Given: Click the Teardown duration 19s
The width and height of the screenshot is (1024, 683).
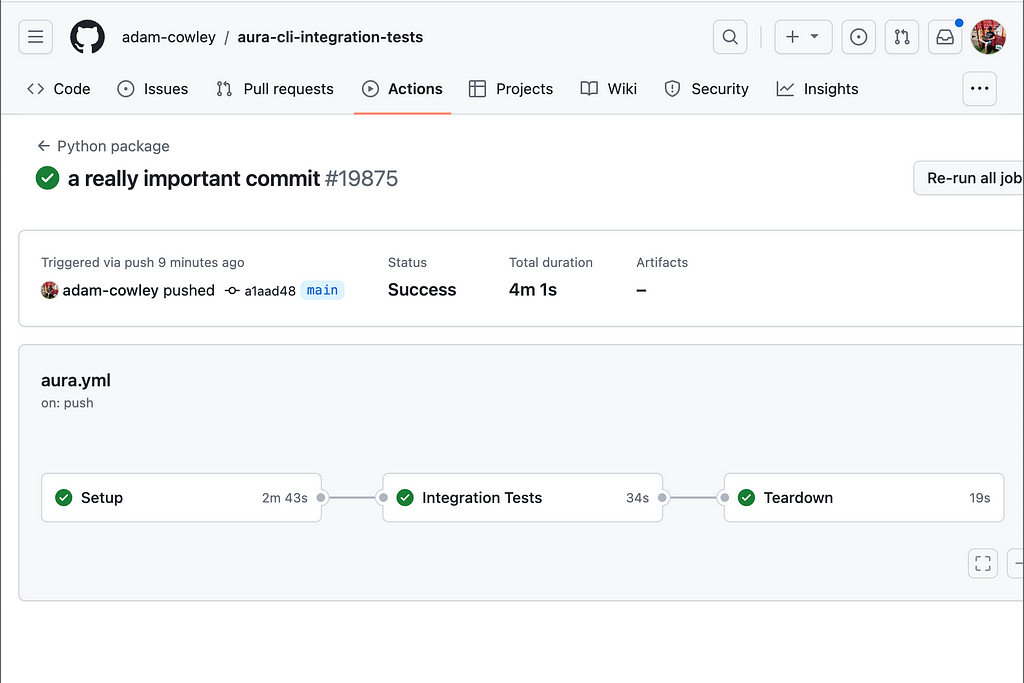Looking at the screenshot, I should click(x=980, y=498).
